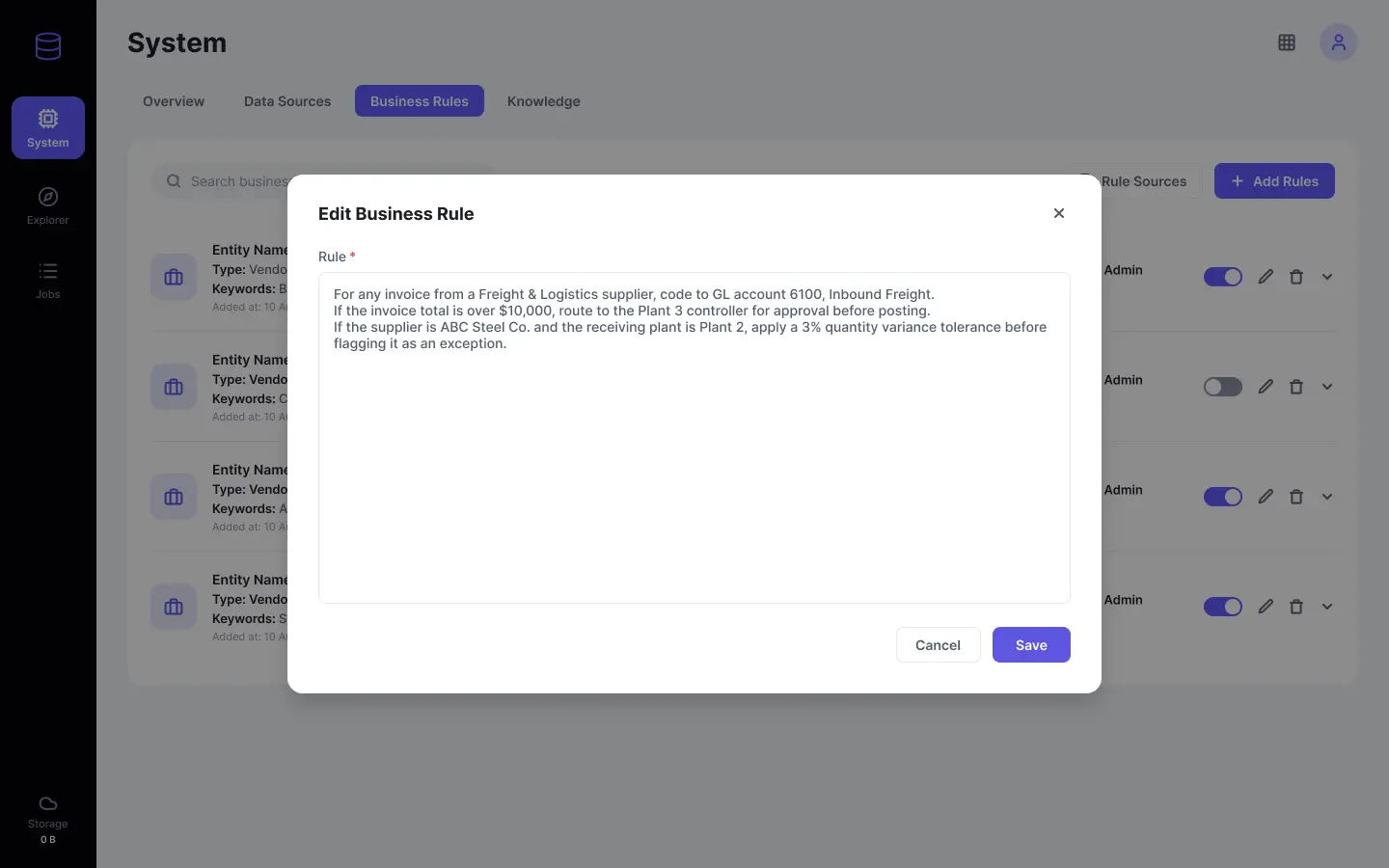Expand the first rule chevron
Viewport: 1389px width, 868px height.
[x=1327, y=277]
